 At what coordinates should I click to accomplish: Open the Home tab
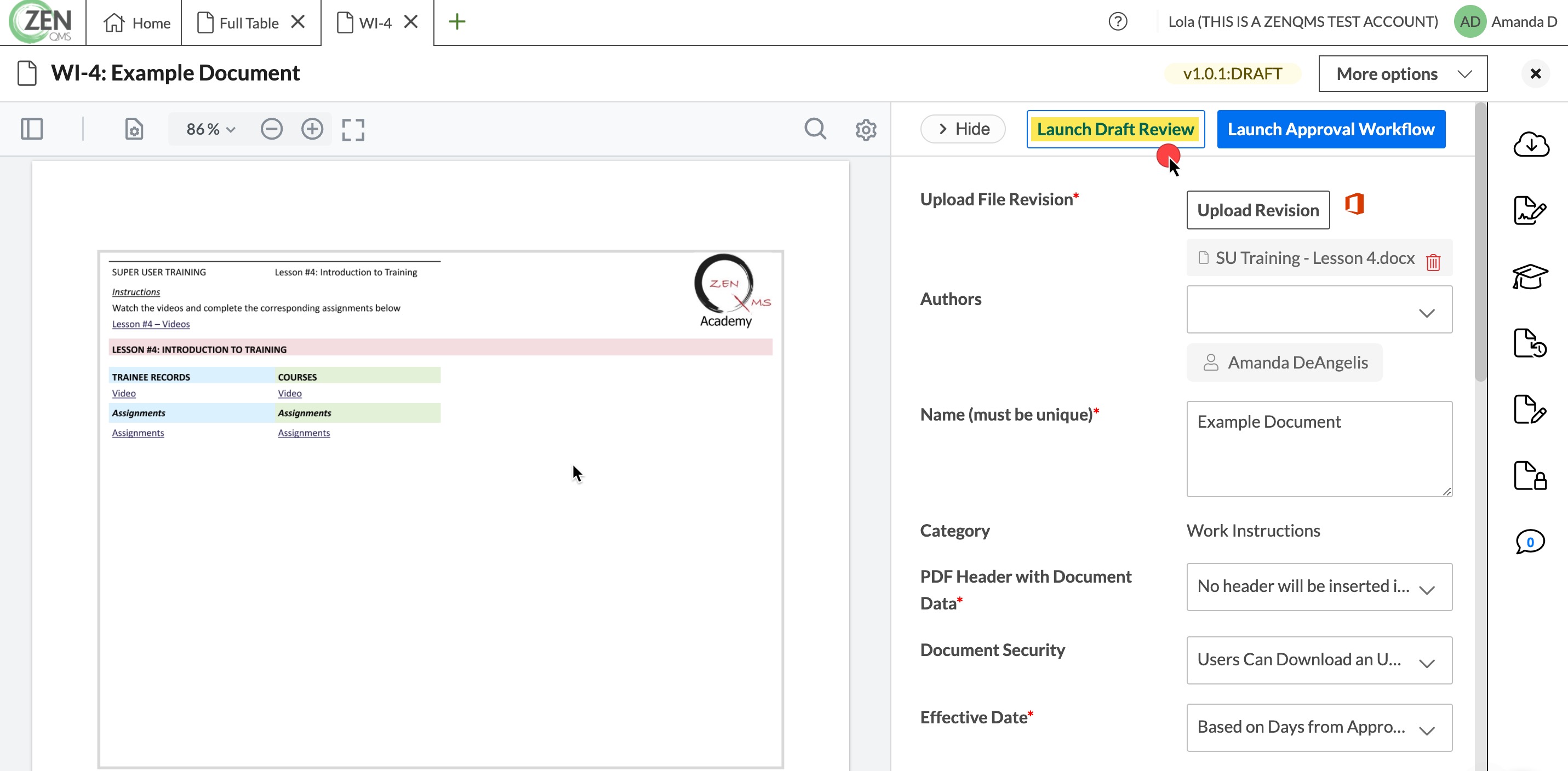136,22
